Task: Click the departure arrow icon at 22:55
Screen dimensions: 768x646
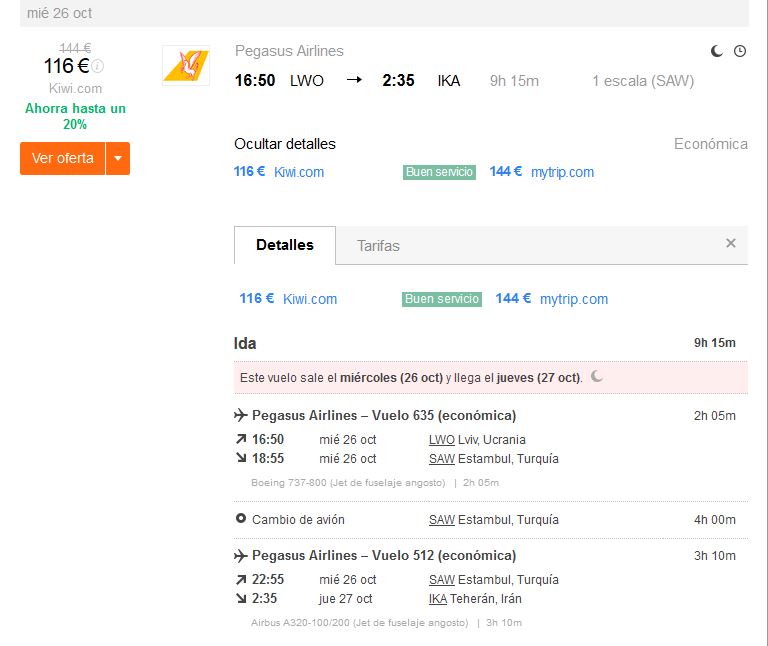Action: [x=241, y=579]
